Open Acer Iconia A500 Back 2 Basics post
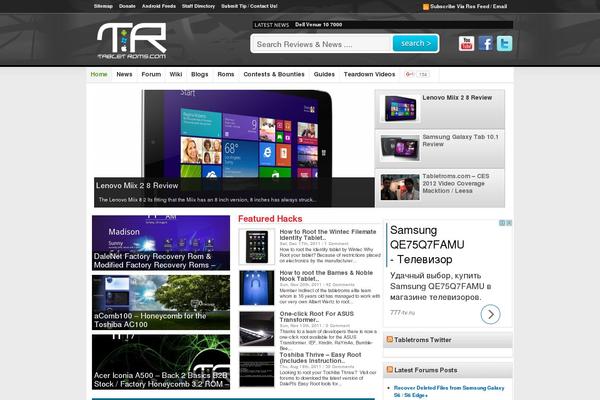Image resolution: width=600 pixels, height=400 pixels. [x=161, y=362]
